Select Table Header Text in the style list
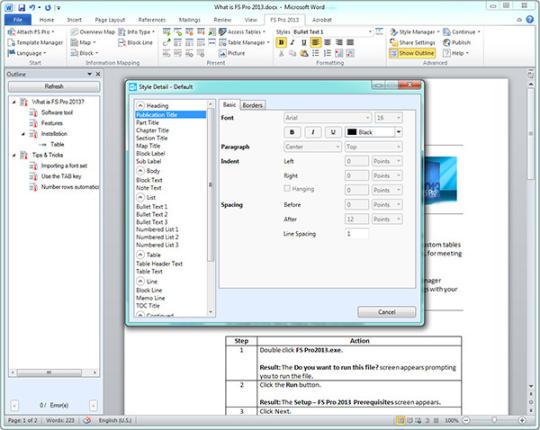Image resolution: width=540 pixels, height=430 pixels. tap(159, 264)
